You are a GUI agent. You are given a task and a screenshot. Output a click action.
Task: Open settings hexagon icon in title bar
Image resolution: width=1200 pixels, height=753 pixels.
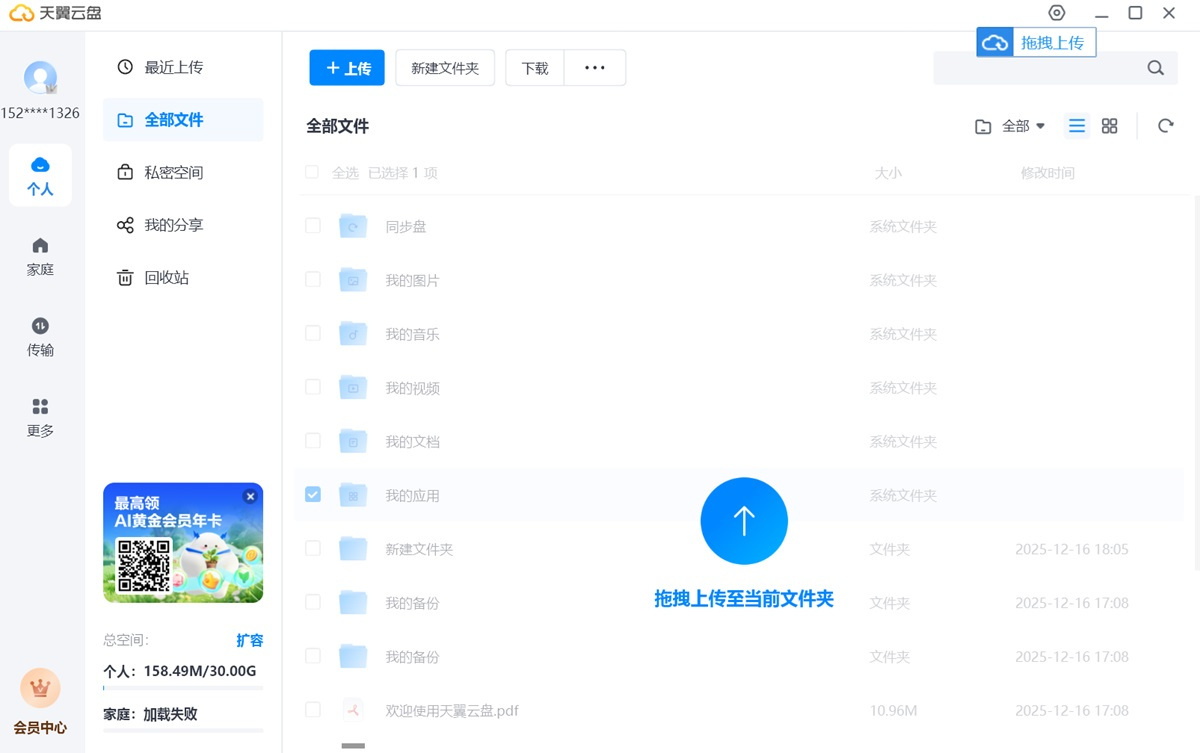pos(1057,13)
